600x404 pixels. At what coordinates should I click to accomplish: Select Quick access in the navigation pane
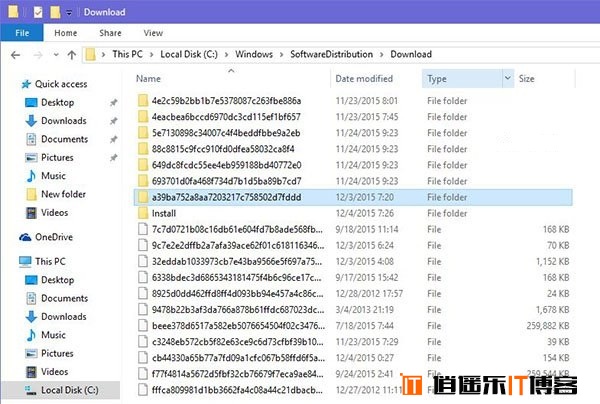click(54, 84)
